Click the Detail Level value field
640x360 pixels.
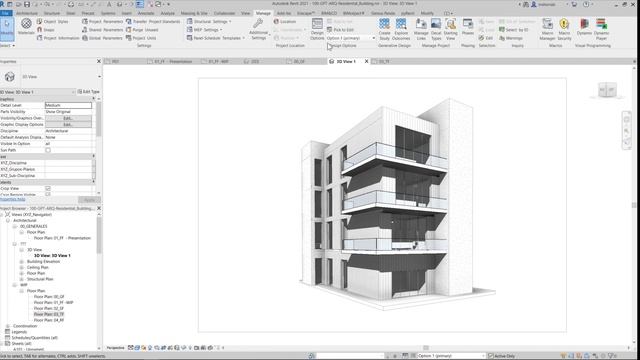[68, 105]
